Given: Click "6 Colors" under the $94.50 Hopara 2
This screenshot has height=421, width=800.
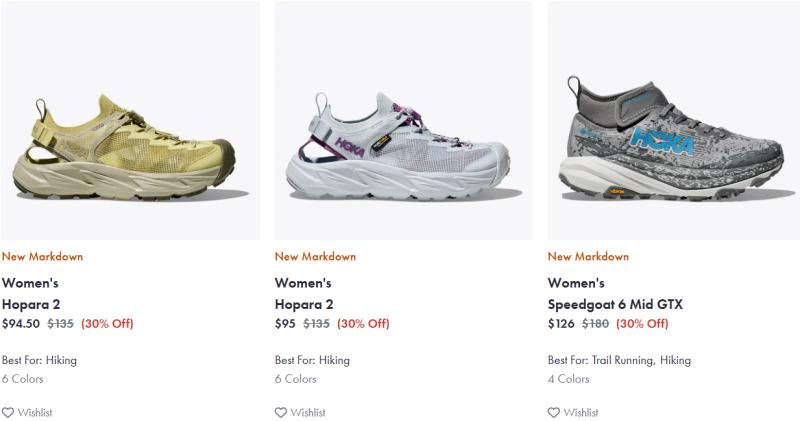Looking at the screenshot, I should (23, 379).
